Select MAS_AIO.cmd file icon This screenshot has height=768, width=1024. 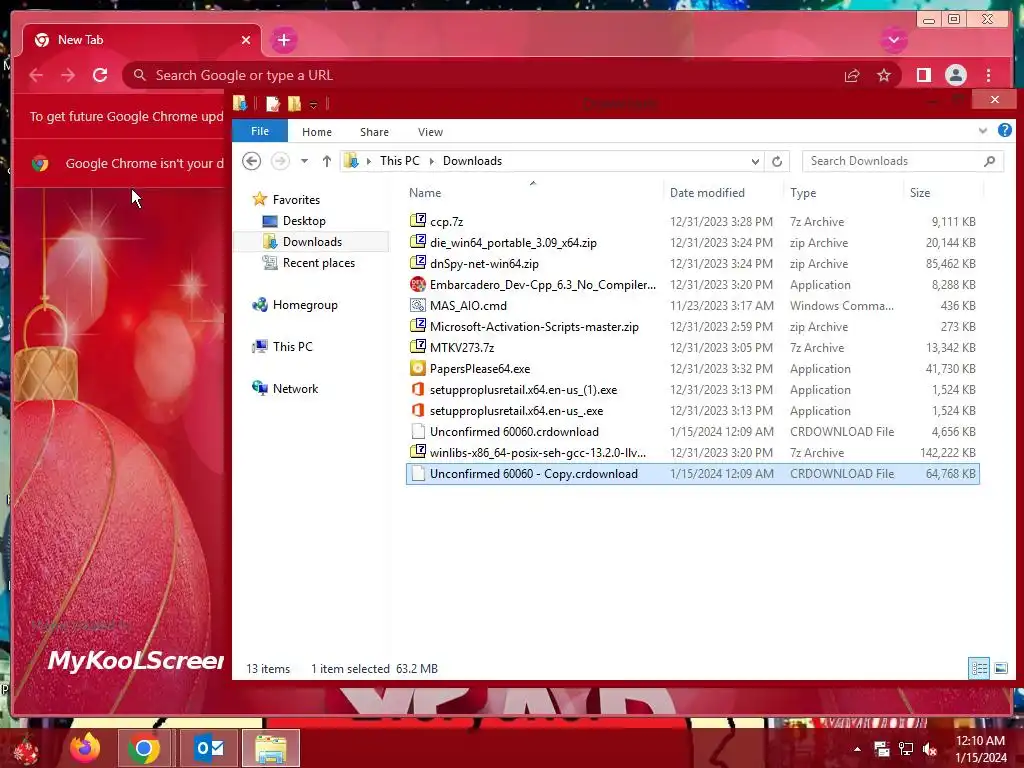tap(418, 305)
